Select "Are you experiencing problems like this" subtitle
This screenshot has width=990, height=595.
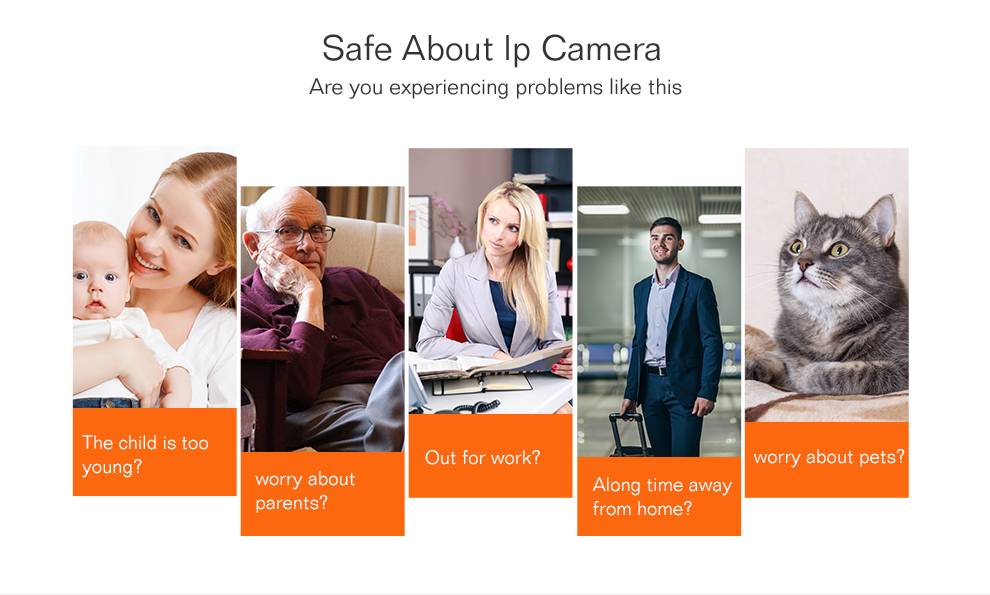(495, 87)
